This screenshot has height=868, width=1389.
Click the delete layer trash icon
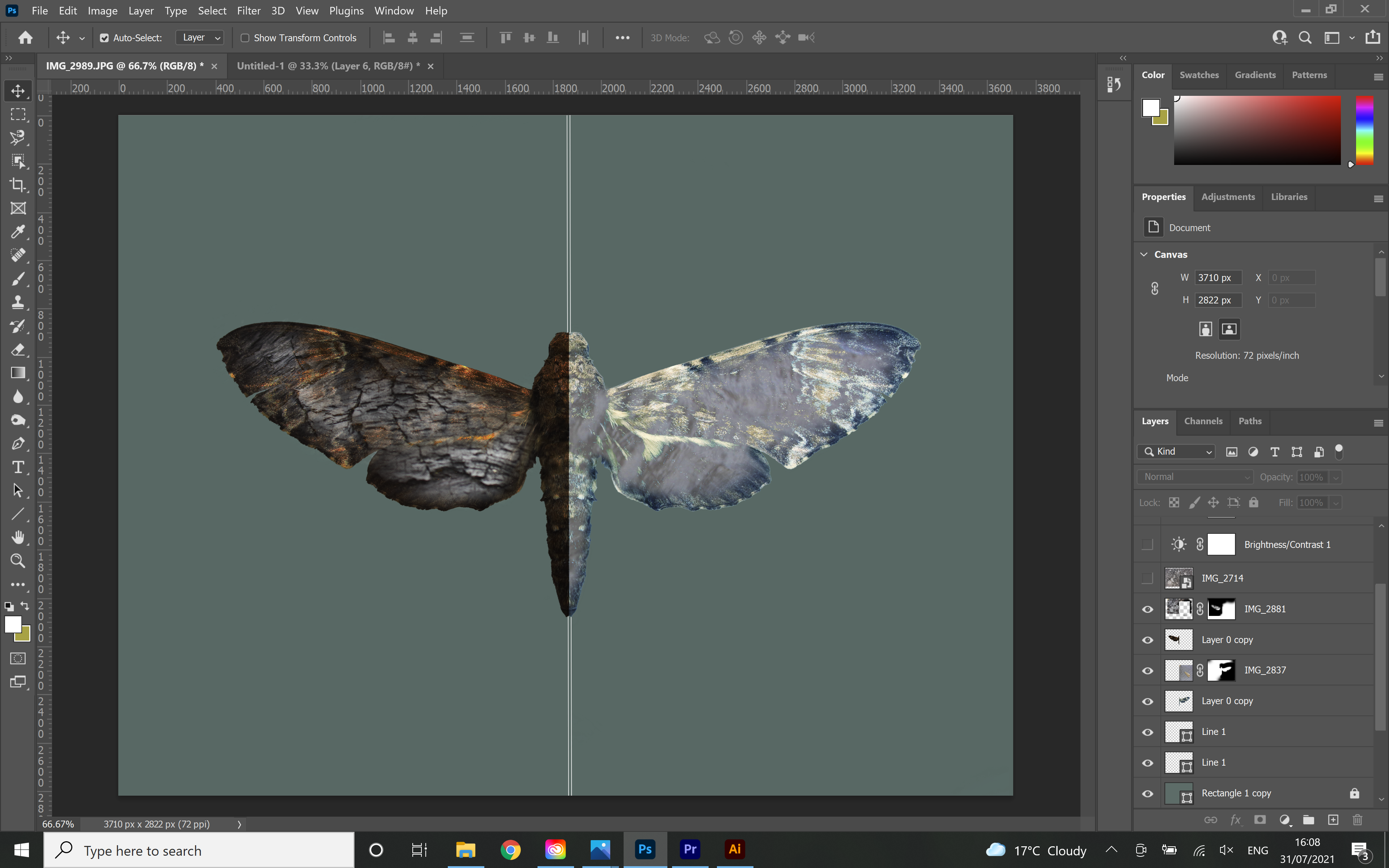click(1357, 820)
